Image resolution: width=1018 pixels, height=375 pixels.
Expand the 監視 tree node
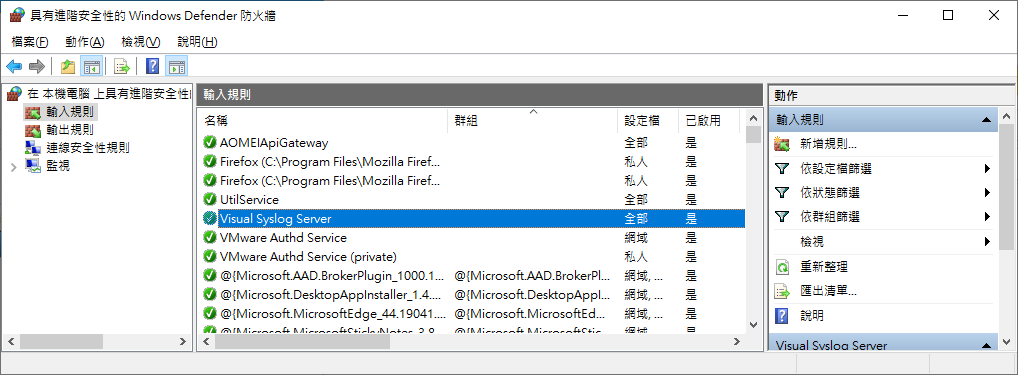point(14,167)
